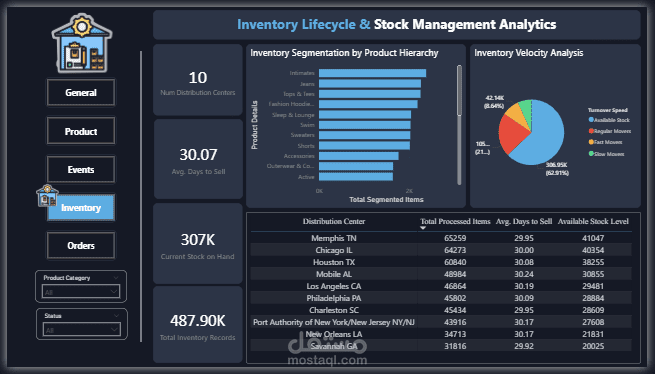The image size is (655, 374).
Task: Open the Orders page button
Action: [81, 246]
